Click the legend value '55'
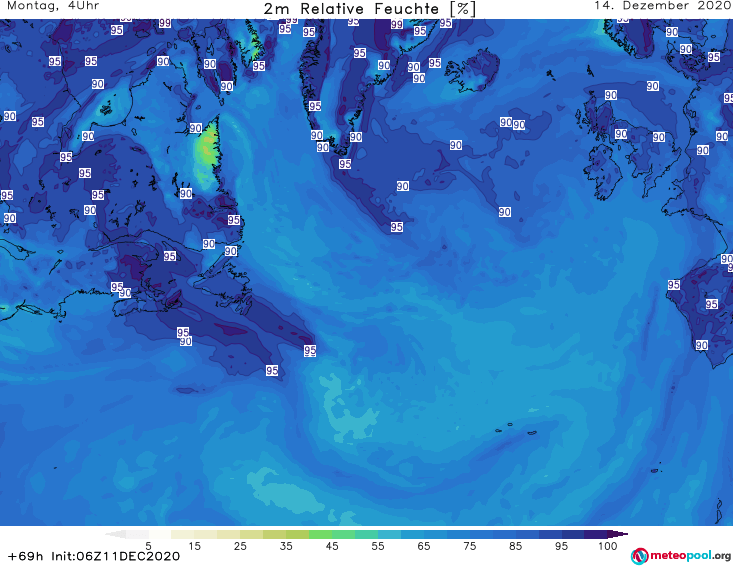The height and width of the screenshot is (566, 733). coord(378,546)
